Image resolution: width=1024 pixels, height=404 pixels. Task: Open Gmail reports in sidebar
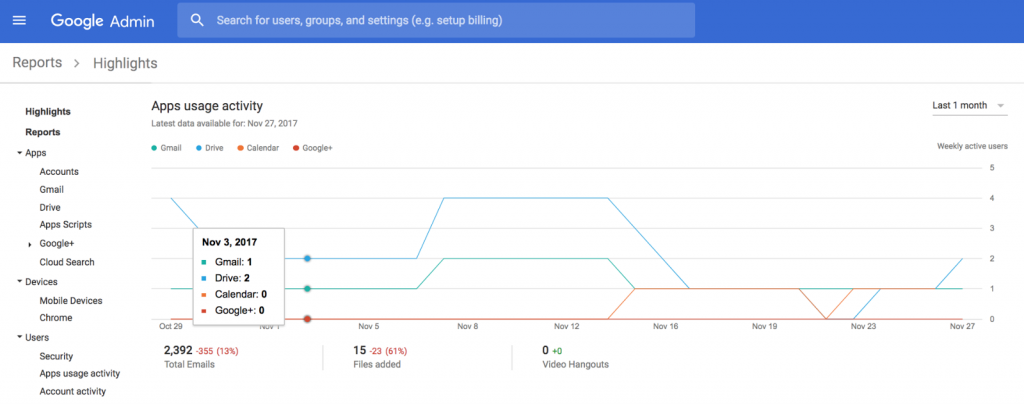(x=51, y=189)
